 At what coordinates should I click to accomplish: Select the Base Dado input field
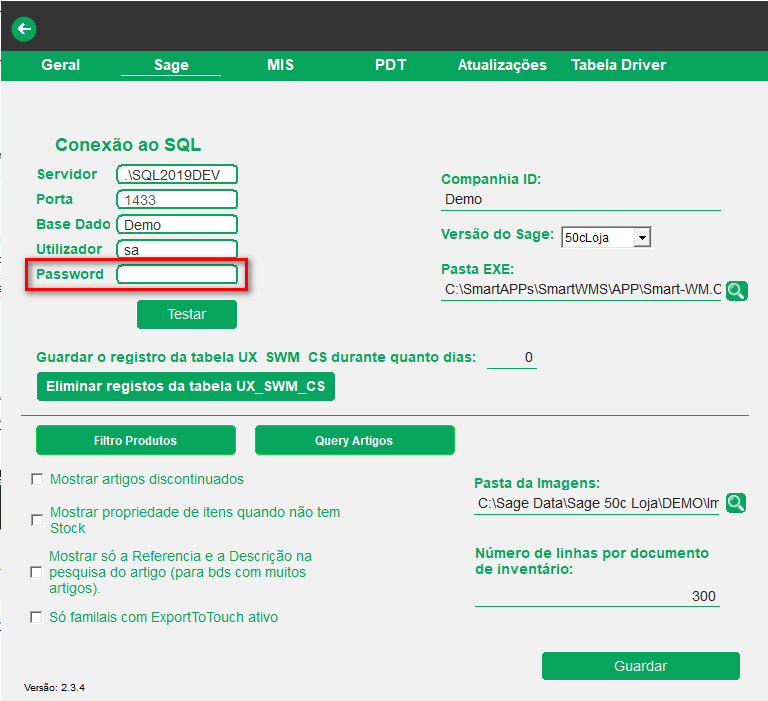tap(177, 225)
